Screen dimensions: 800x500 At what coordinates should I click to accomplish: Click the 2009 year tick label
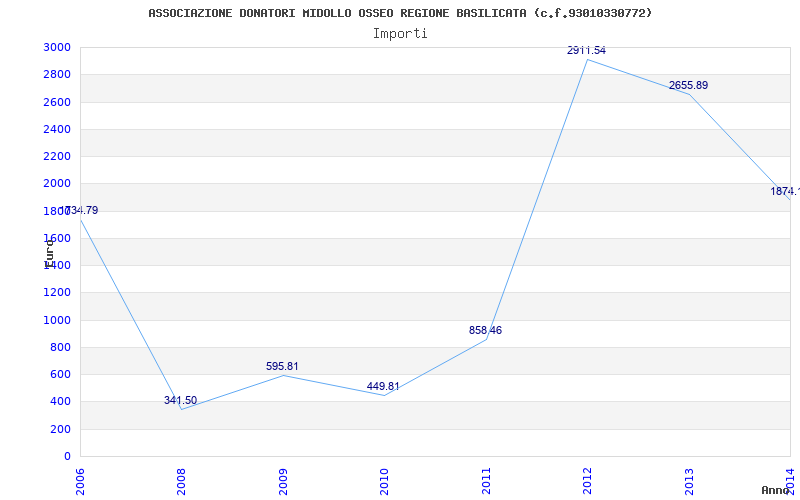tap(283, 482)
